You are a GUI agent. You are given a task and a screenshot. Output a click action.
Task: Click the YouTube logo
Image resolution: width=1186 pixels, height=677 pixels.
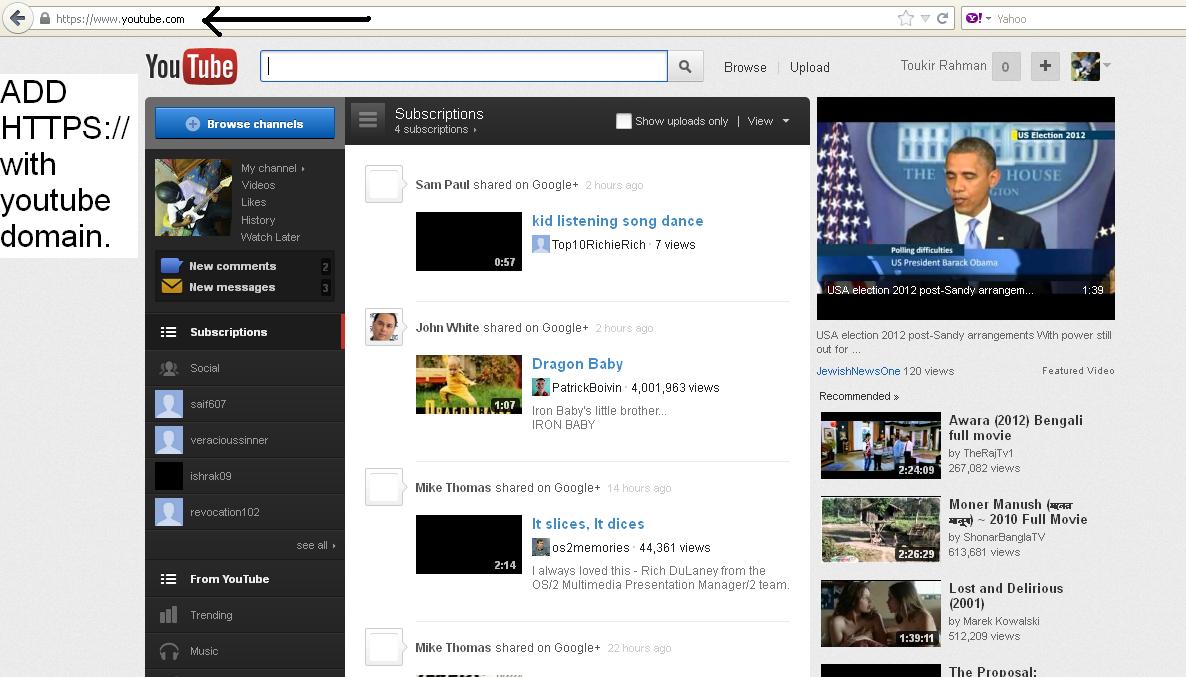click(x=191, y=67)
